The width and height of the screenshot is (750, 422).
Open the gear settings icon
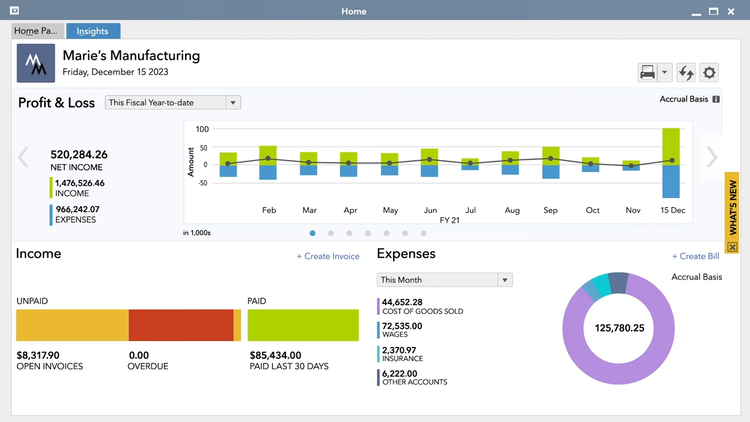click(709, 73)
